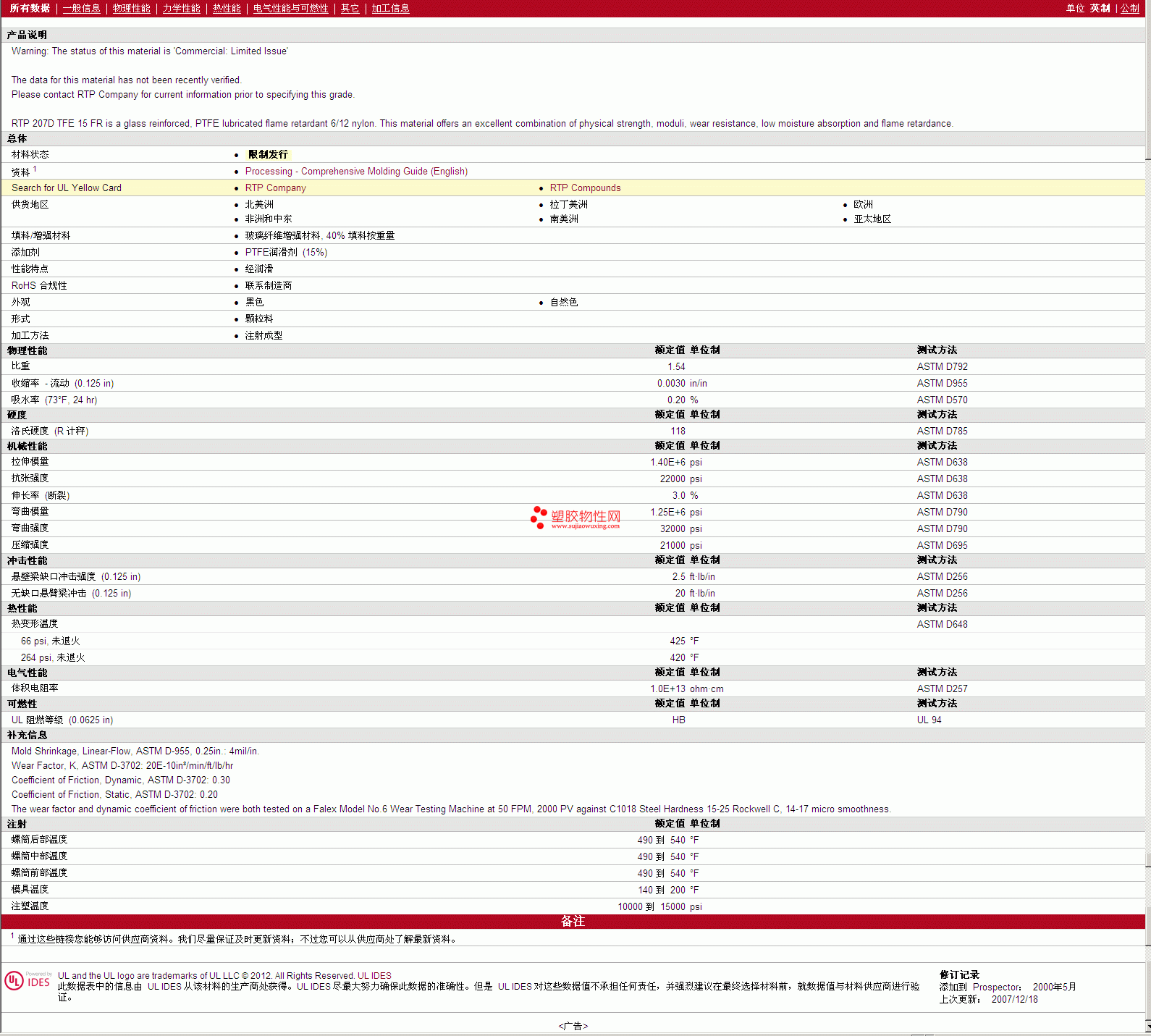Select ASTM D792 test method text

[x=942, y=366]
